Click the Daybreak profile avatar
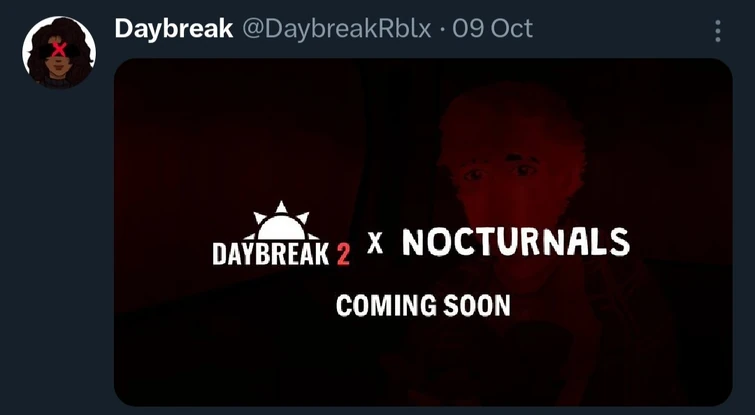The image size is (755, 415). tap(59, 52)
